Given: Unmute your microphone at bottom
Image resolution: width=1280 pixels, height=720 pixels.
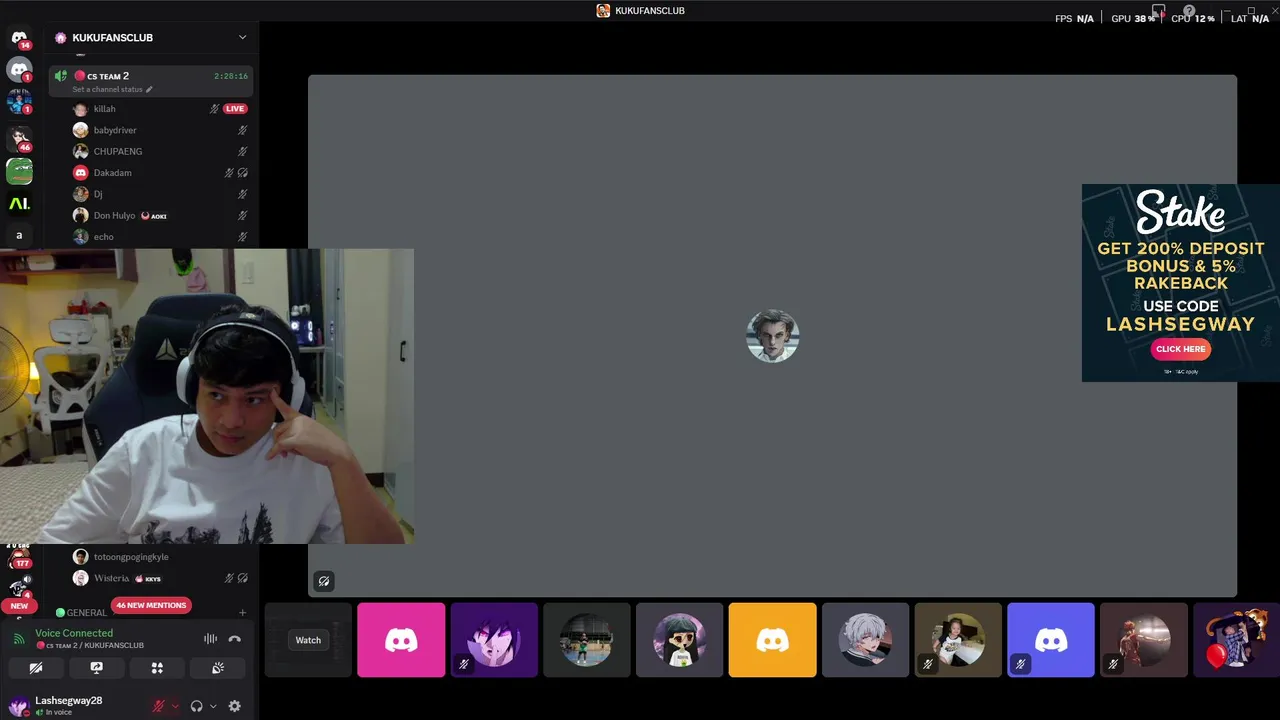Looking at the screenshot, I should point(158,706).
